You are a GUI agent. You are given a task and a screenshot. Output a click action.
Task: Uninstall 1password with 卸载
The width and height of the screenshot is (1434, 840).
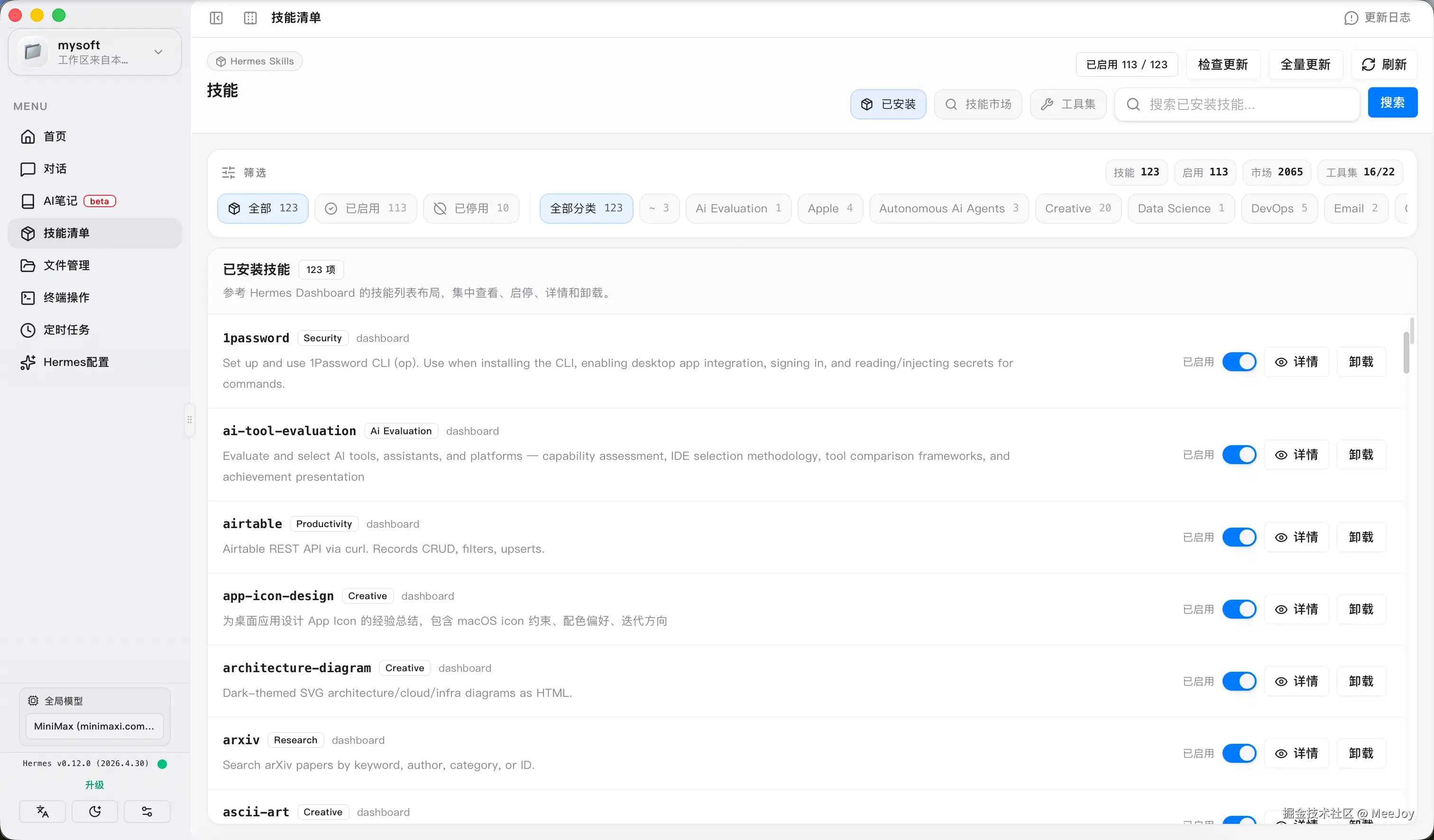[1361, 362]
